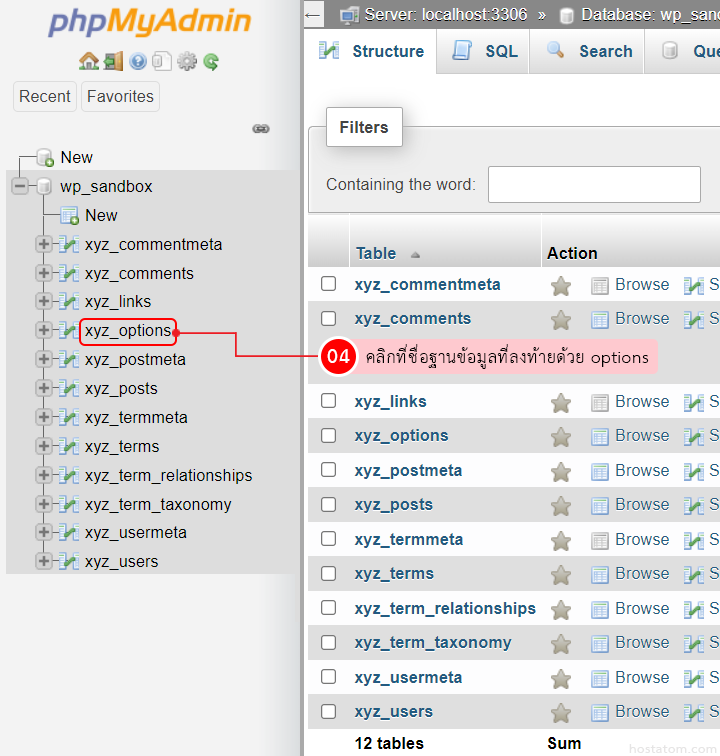The width and height of the screenshot is (720, 756).
Task: Open the Recent tables button
Action: (x=45, y=97)
